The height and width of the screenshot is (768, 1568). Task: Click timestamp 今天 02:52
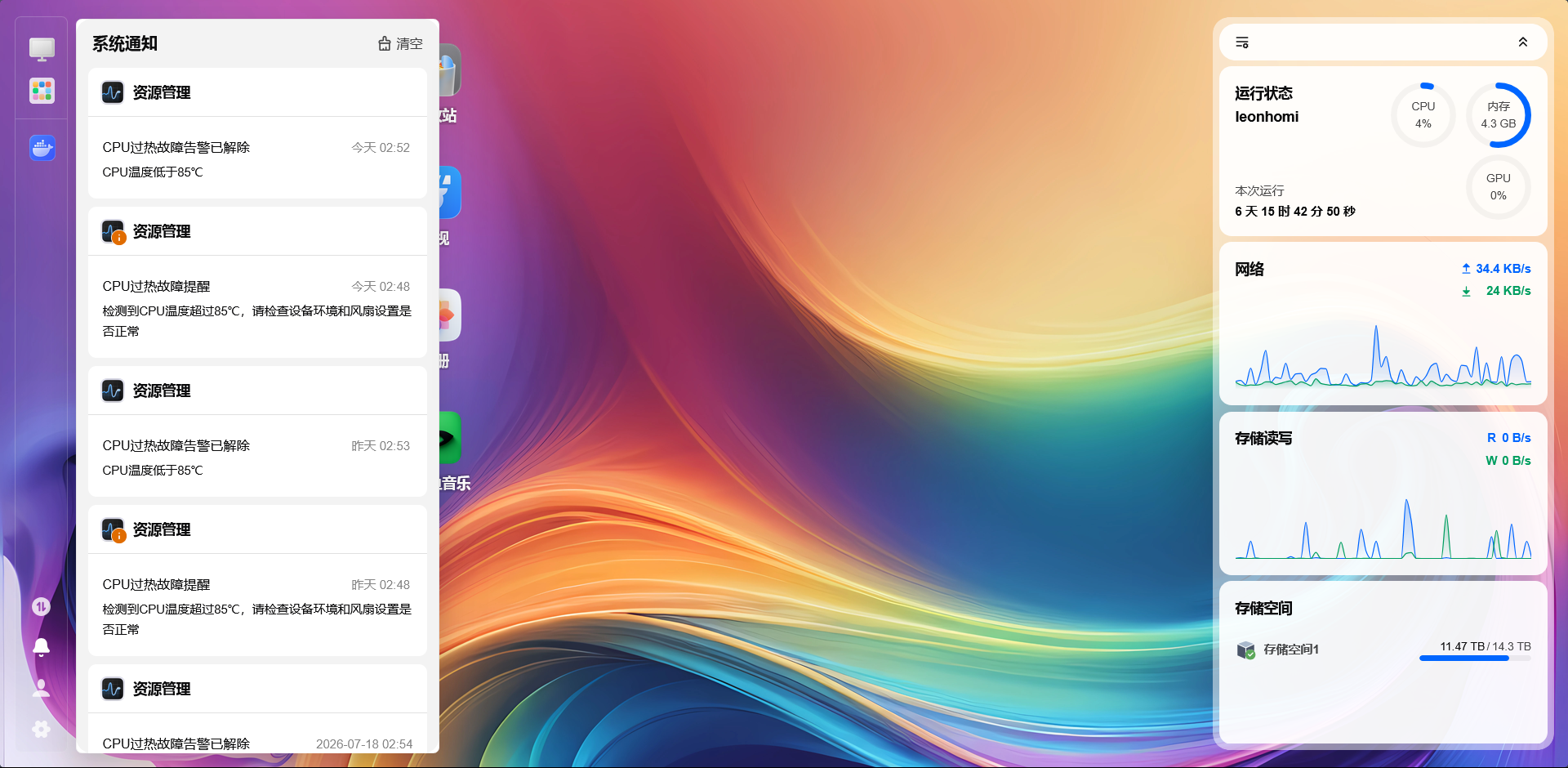[381, 148]
